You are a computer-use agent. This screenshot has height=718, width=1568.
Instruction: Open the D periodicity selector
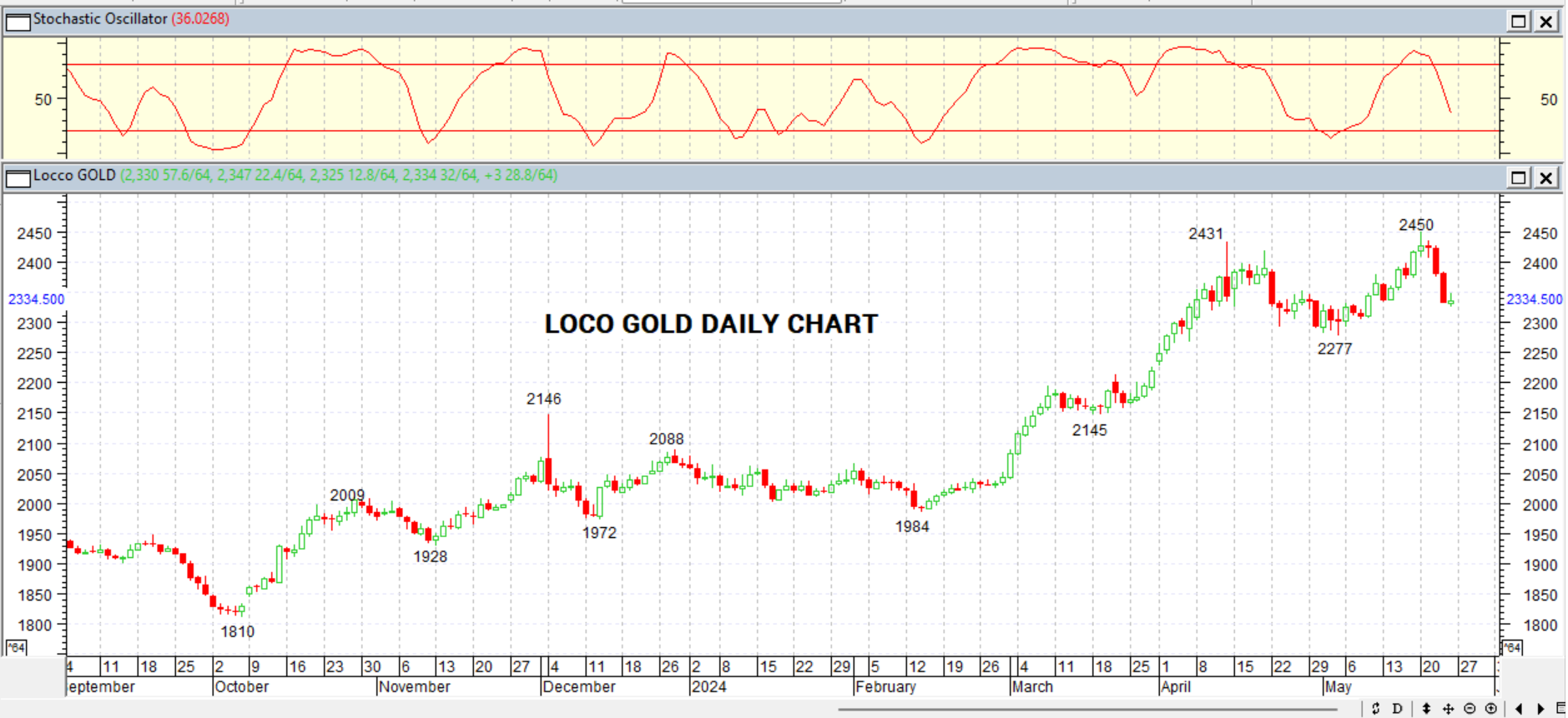[1398, 709]
